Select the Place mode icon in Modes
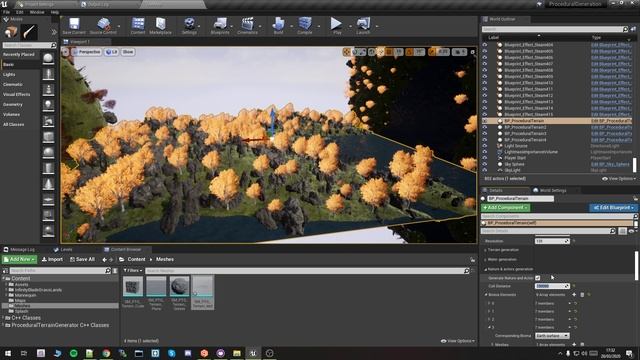 coord(11,32)
